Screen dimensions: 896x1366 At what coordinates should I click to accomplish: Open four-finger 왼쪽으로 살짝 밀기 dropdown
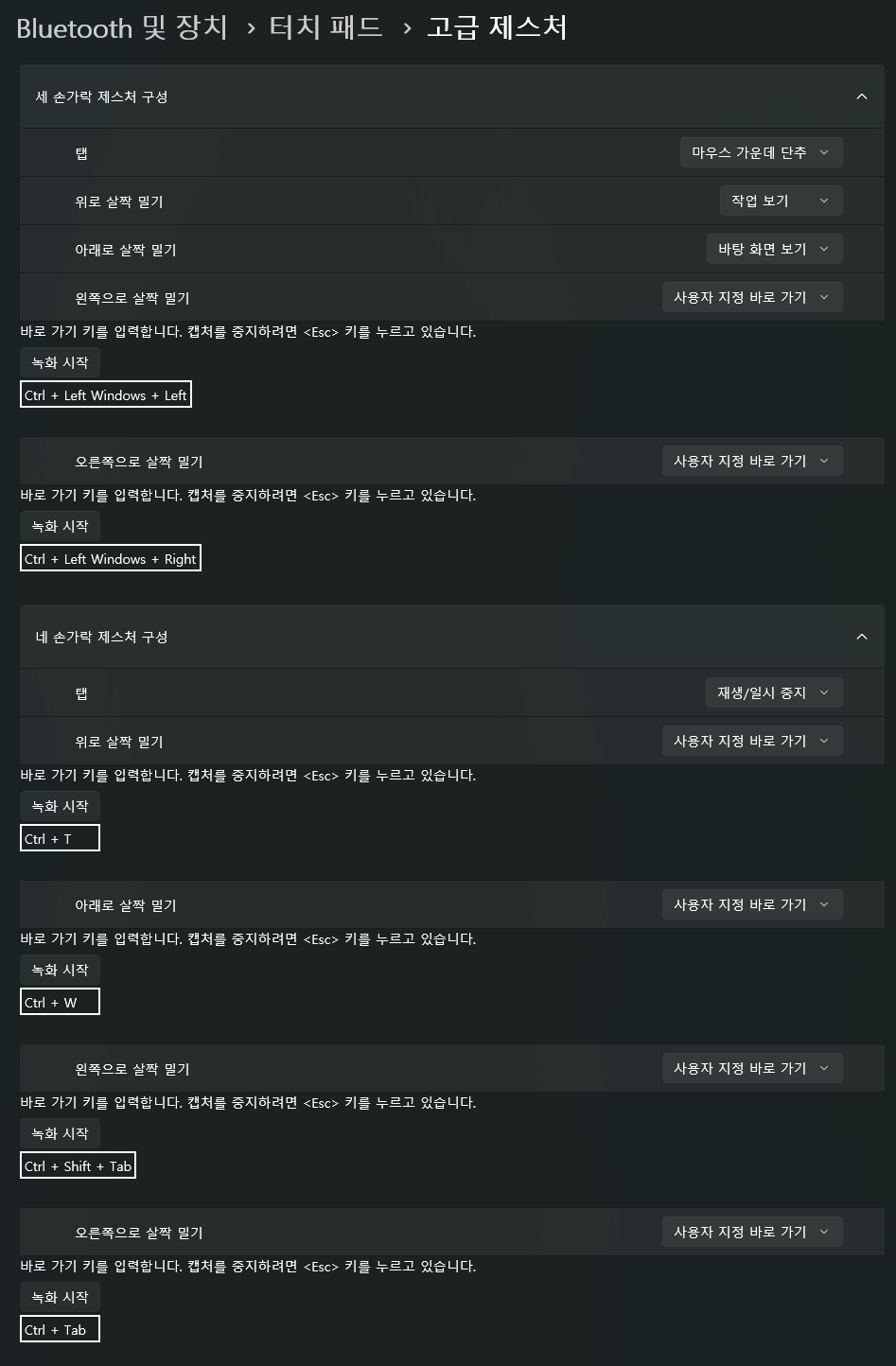[751, 1068]
